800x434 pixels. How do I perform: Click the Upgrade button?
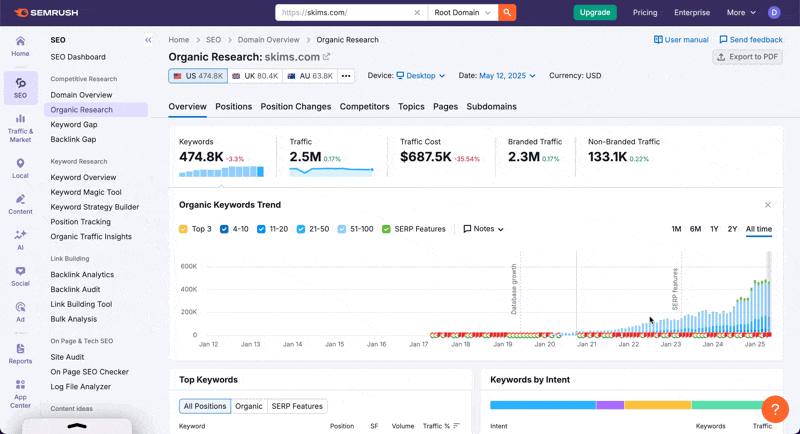click(x=595, y=12)
